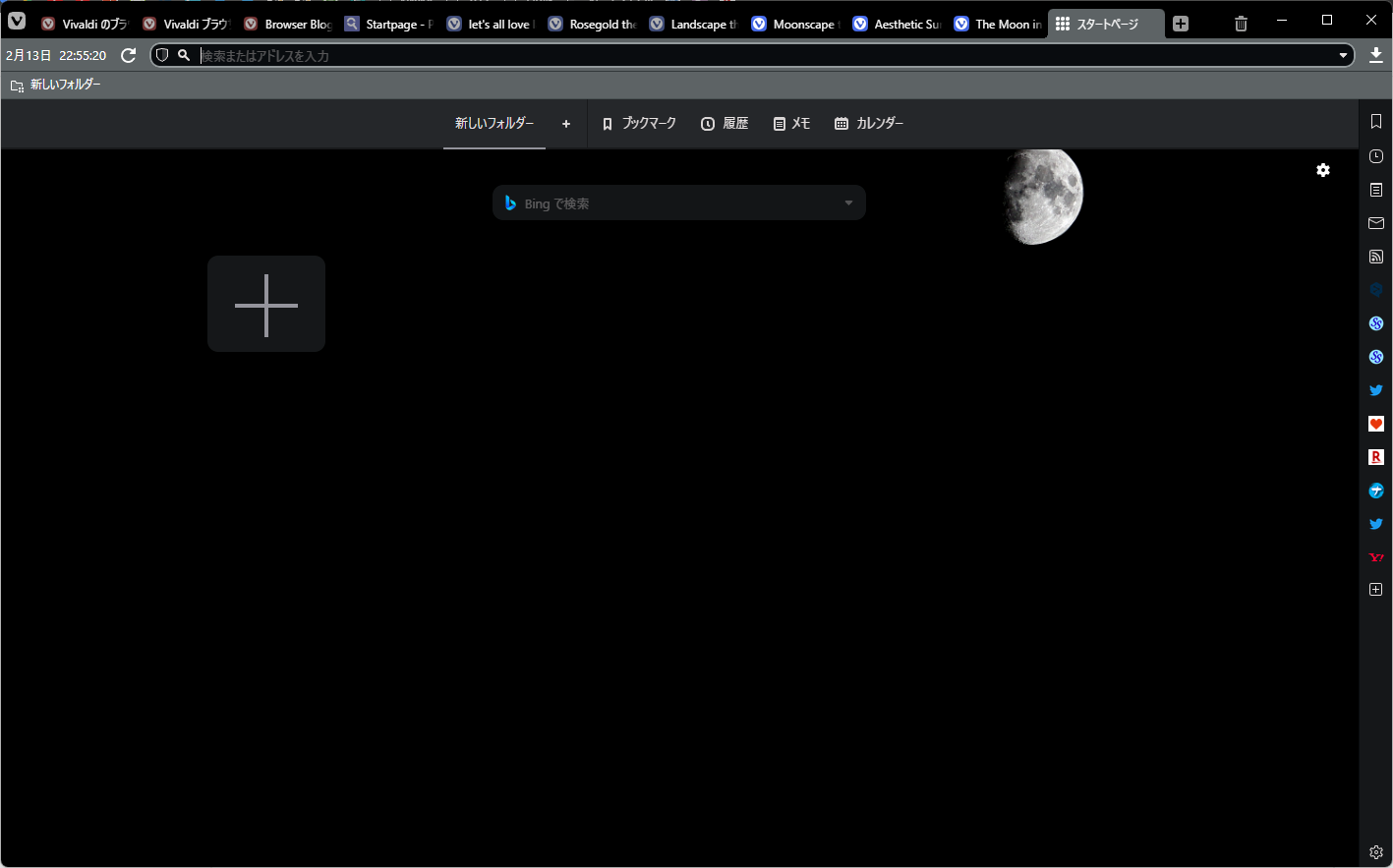The width and height of the screenshot is (1393, 868).
Task: Click the shield tracker blocker icon
Action: pos(162,56)
